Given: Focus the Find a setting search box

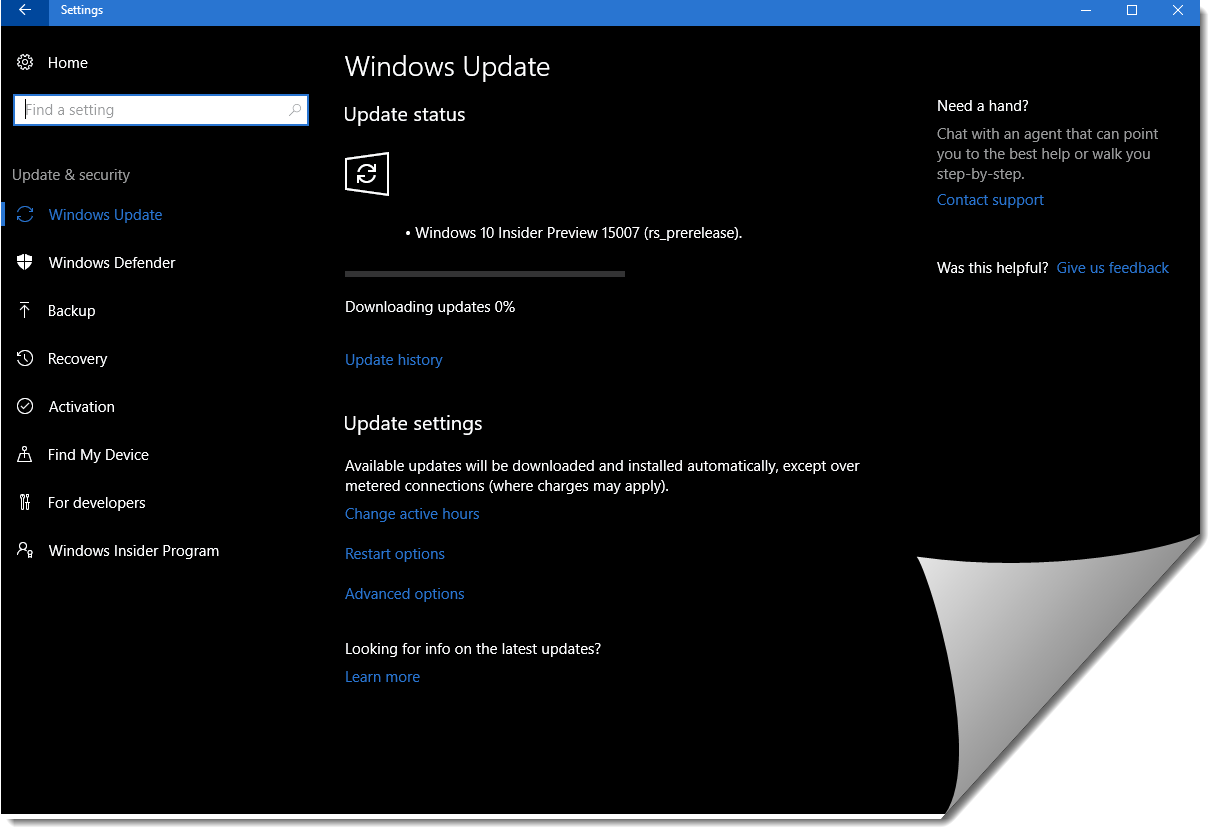Looking at the screenshot, I should 161,110.
